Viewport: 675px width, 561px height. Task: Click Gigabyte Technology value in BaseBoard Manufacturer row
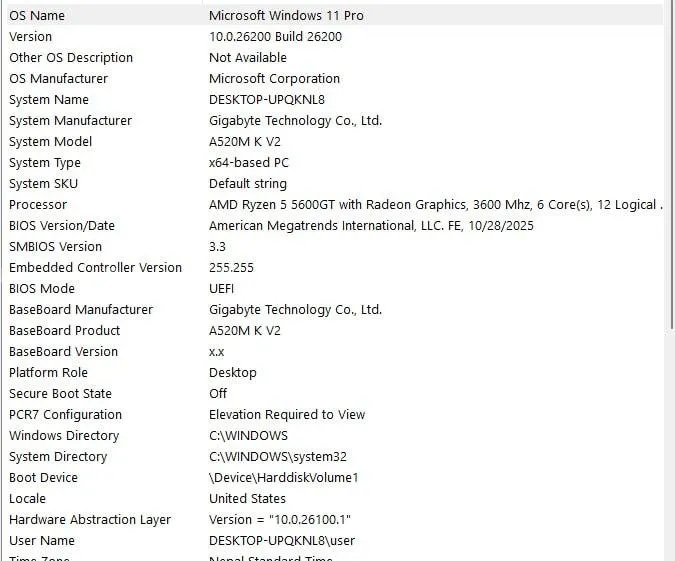[x=296, y=310]
